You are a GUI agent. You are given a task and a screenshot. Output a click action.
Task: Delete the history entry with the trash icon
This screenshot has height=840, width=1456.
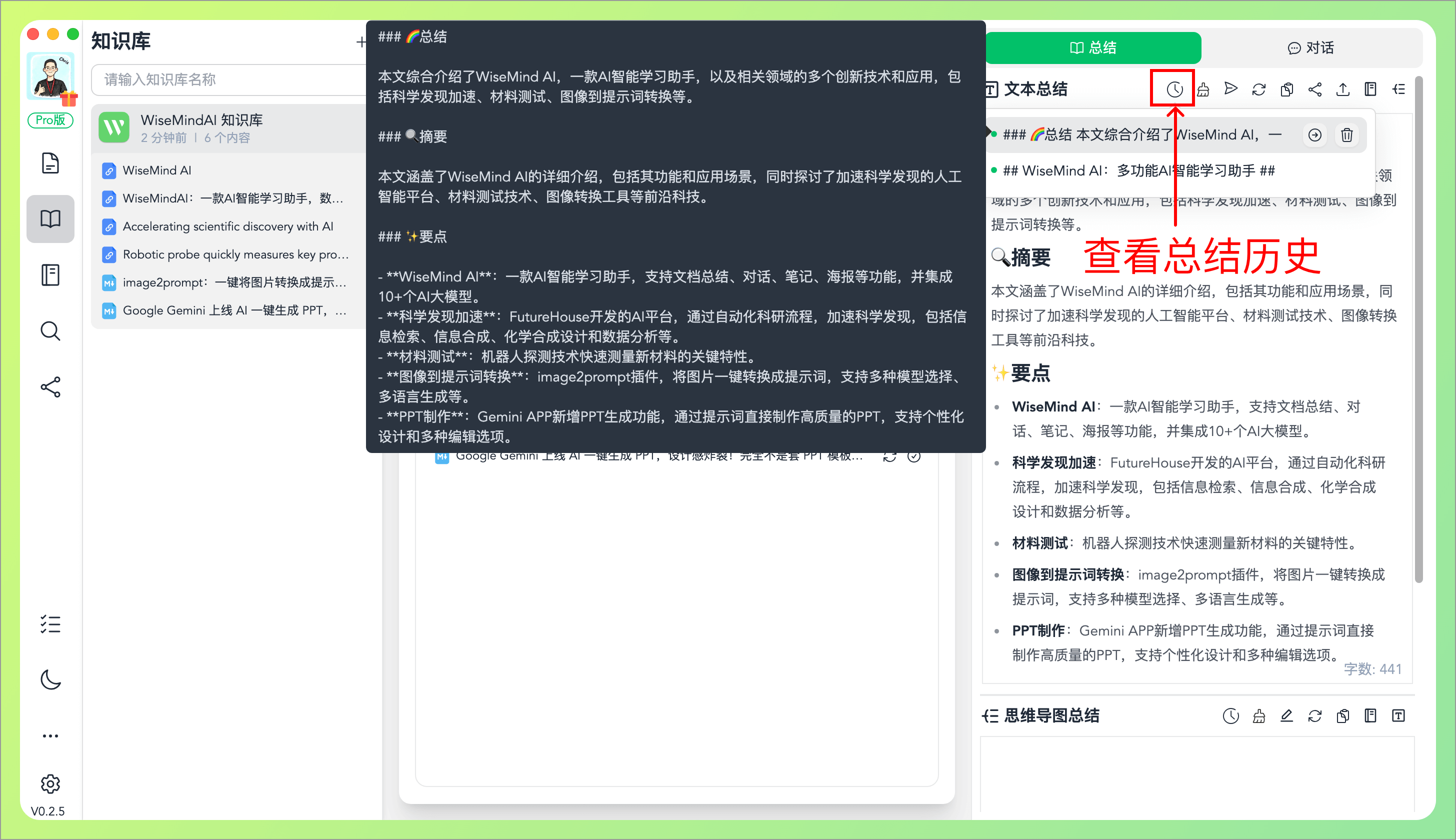1347,134
